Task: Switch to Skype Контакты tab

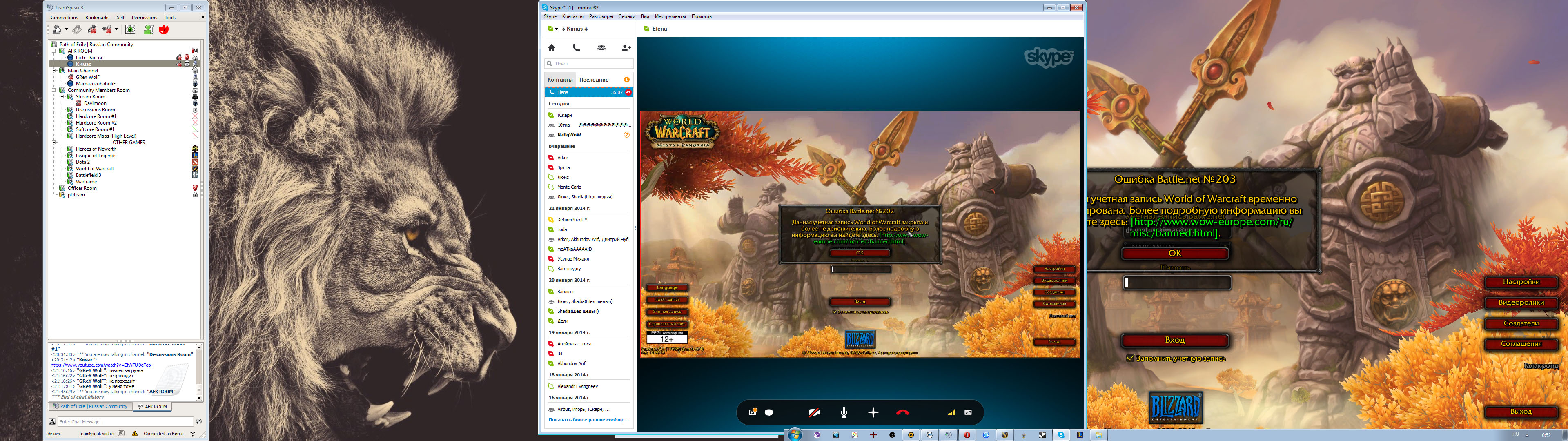Action: 560,80
